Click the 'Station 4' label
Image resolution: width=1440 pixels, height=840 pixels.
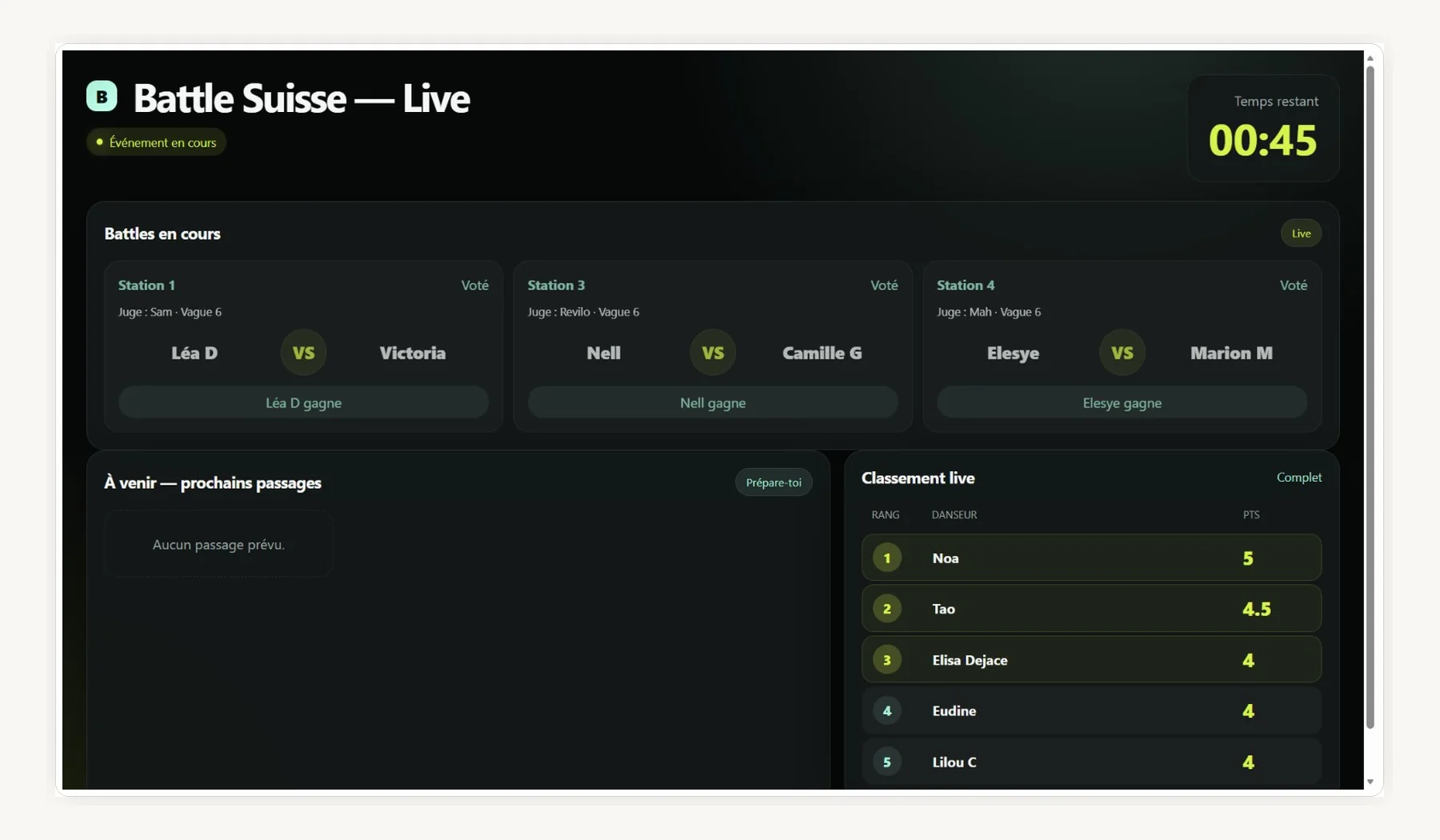point(966,285)
